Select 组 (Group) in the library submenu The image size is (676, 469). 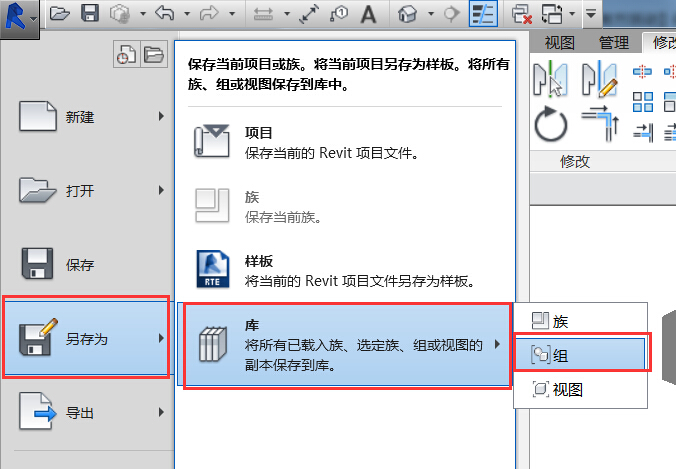(581, 354)
